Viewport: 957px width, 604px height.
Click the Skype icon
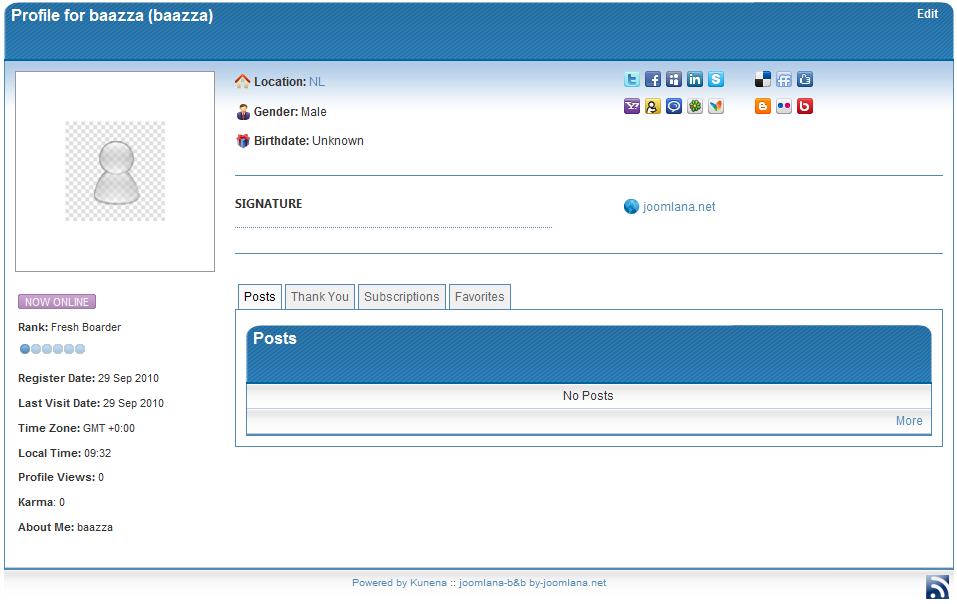point(716,80)
